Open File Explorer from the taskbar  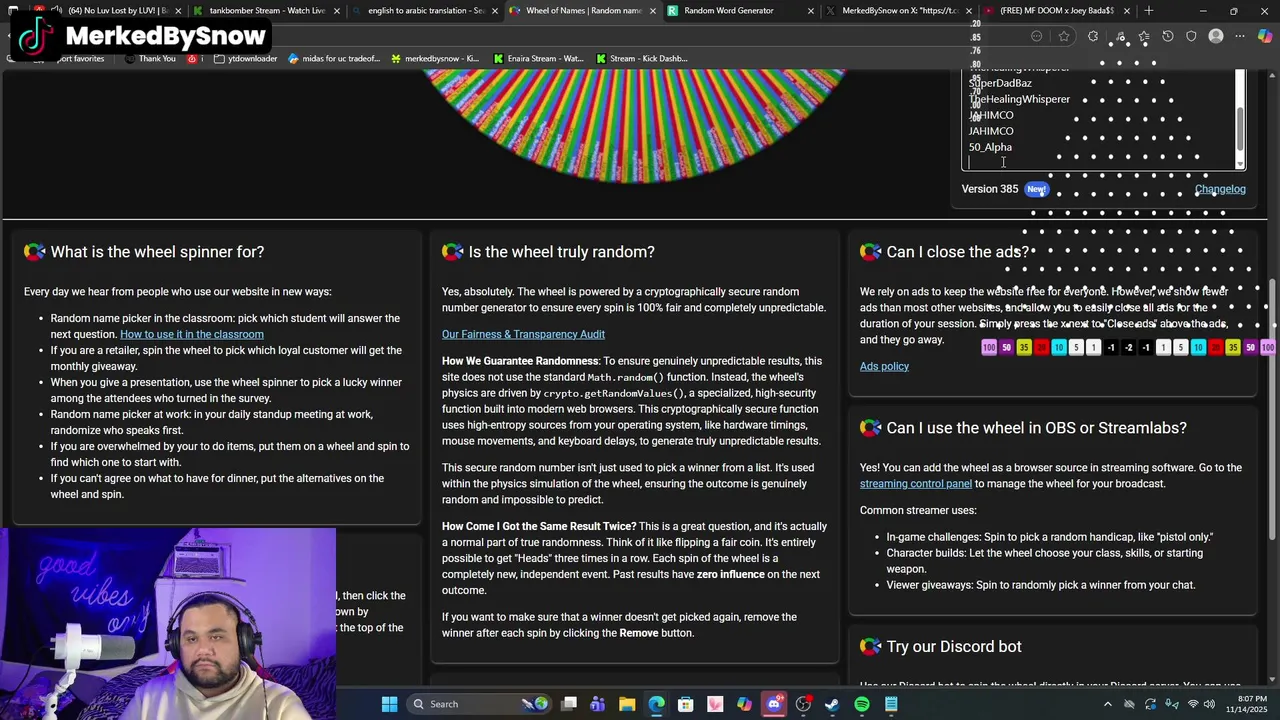click(627, 704)
